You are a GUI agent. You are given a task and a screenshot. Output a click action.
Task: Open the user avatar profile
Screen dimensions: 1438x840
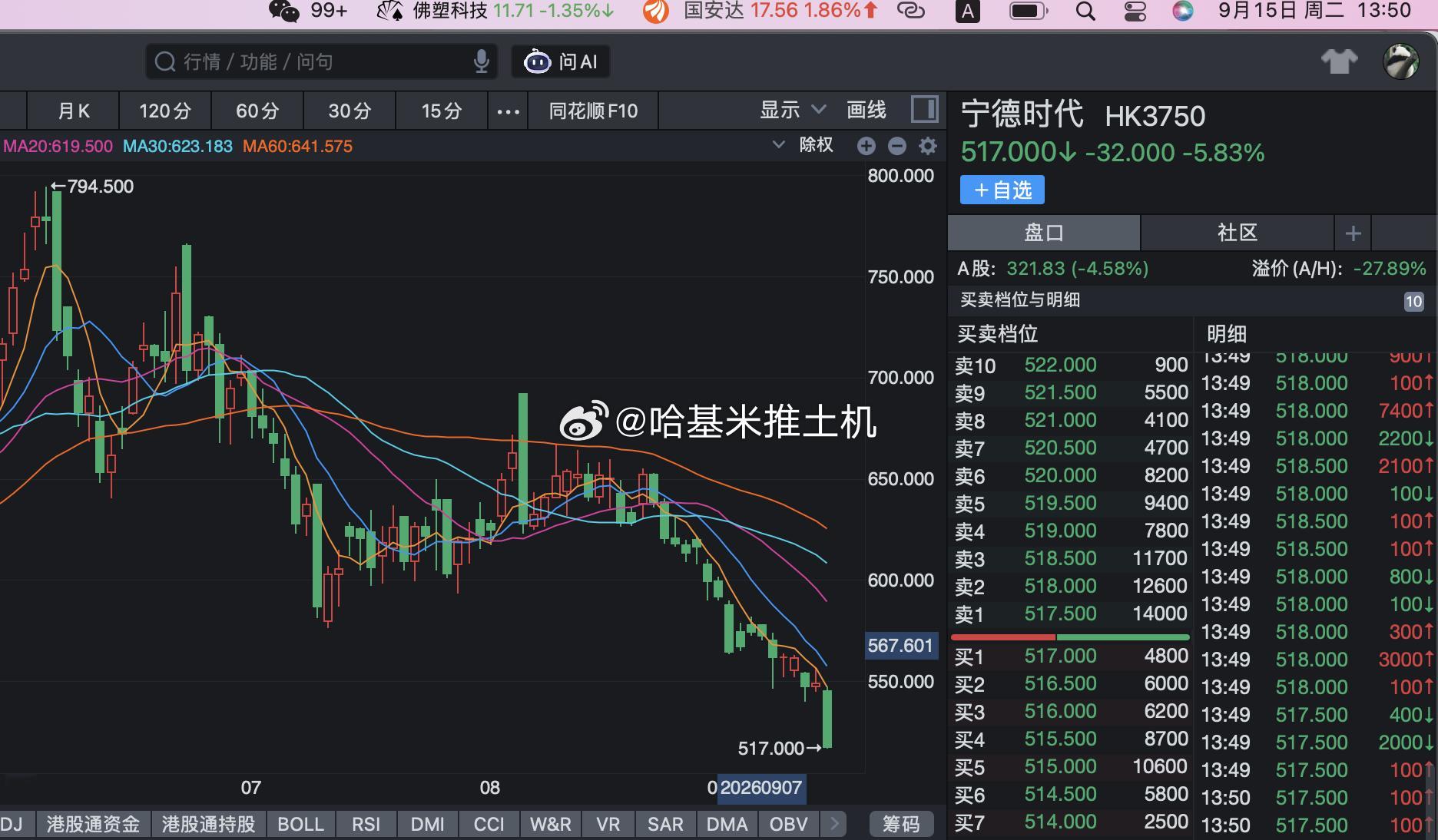tap(1401, 61)
